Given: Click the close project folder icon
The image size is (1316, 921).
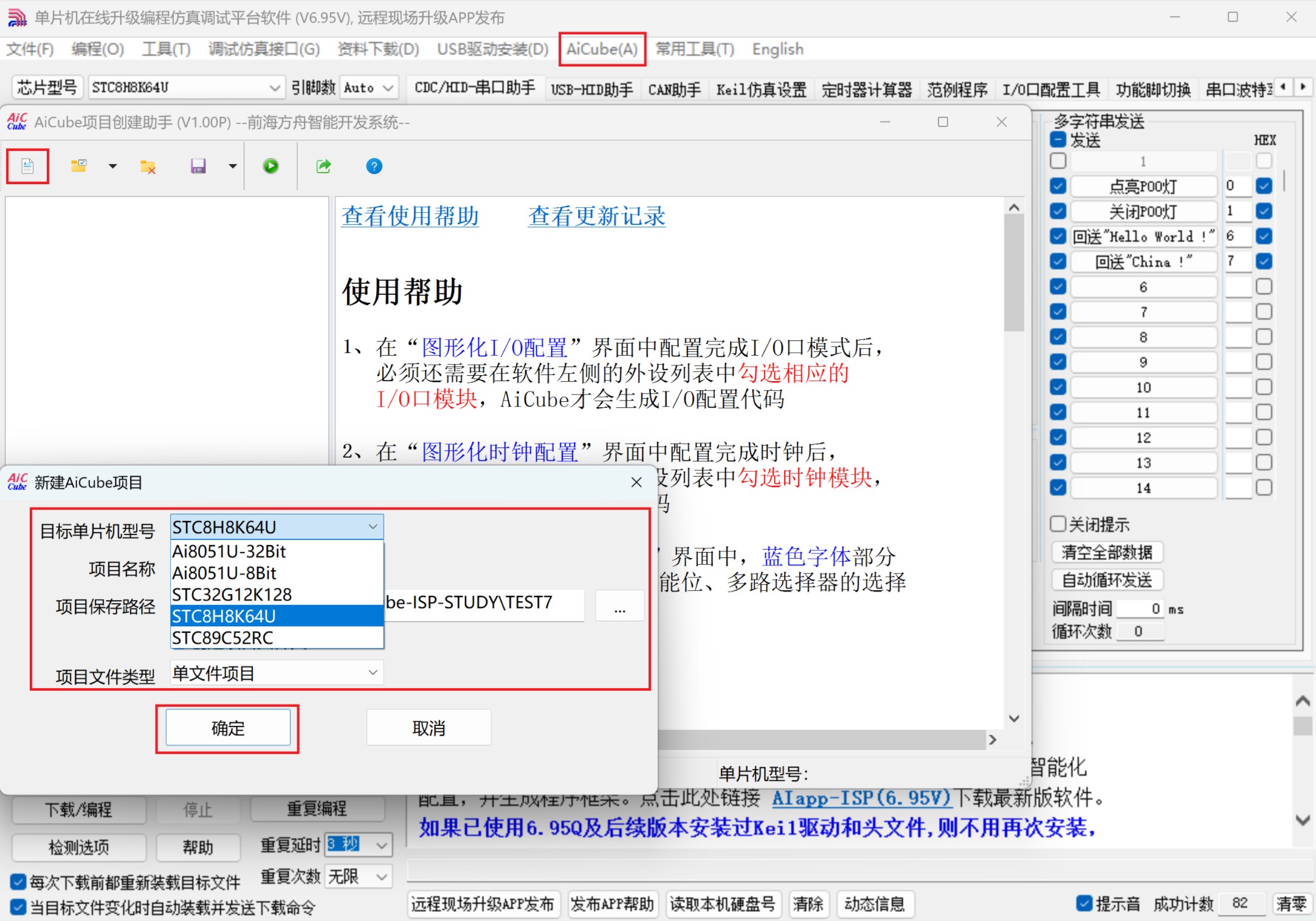Looking at the screenshot, I should [148, 166].
